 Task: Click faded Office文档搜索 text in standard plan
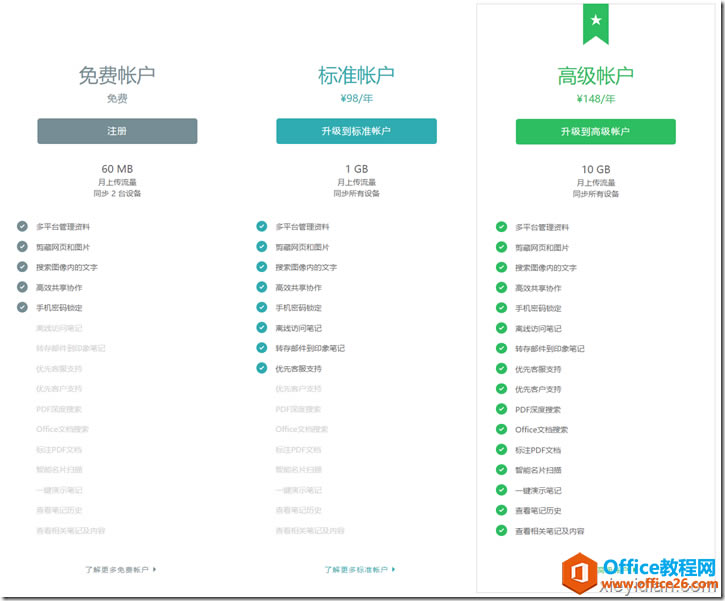(x=302, y=429)
